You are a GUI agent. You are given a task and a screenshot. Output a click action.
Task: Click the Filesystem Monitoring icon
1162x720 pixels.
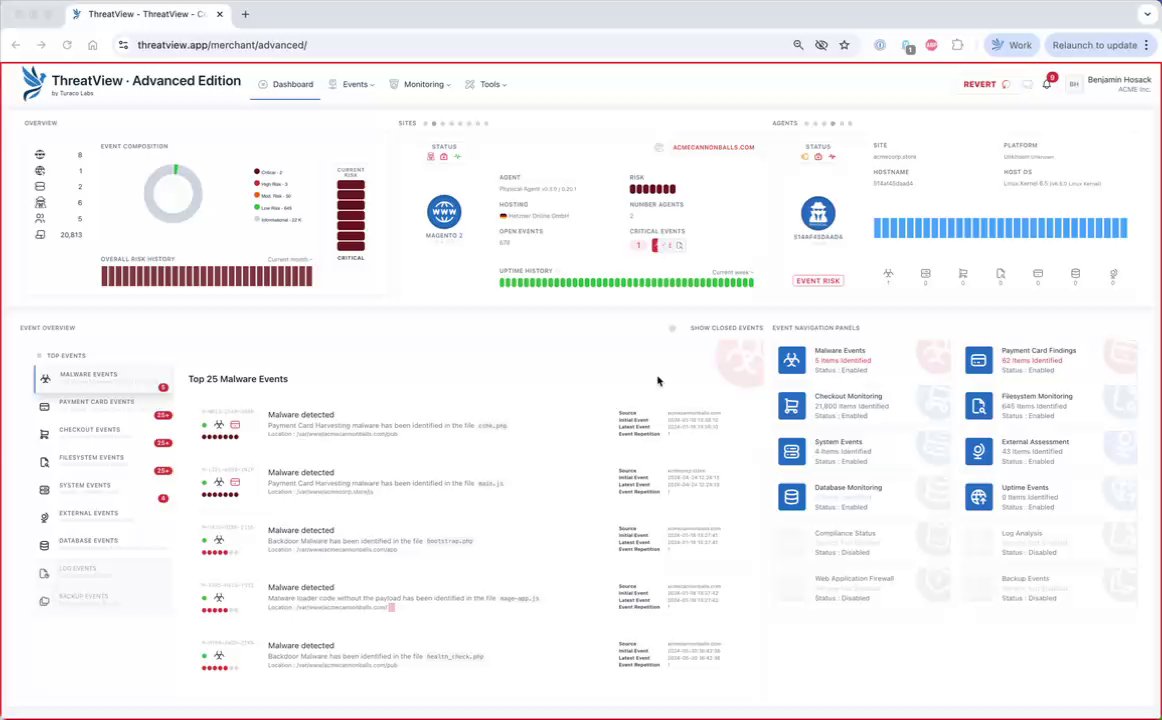(978, 406)
